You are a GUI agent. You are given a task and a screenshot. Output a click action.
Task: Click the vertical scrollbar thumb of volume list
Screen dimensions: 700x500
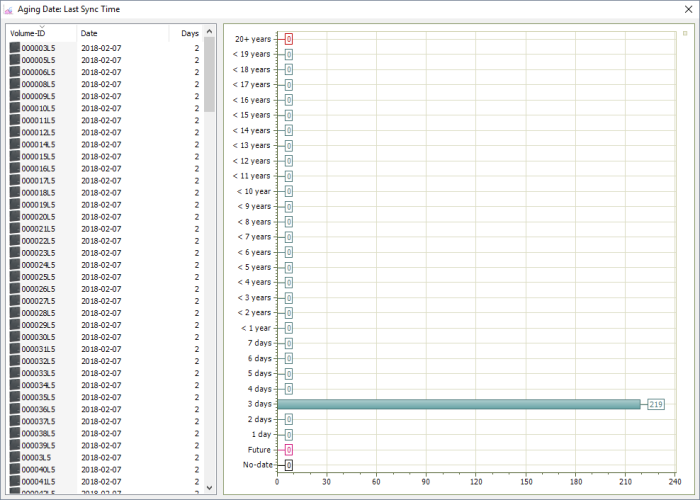209,75
